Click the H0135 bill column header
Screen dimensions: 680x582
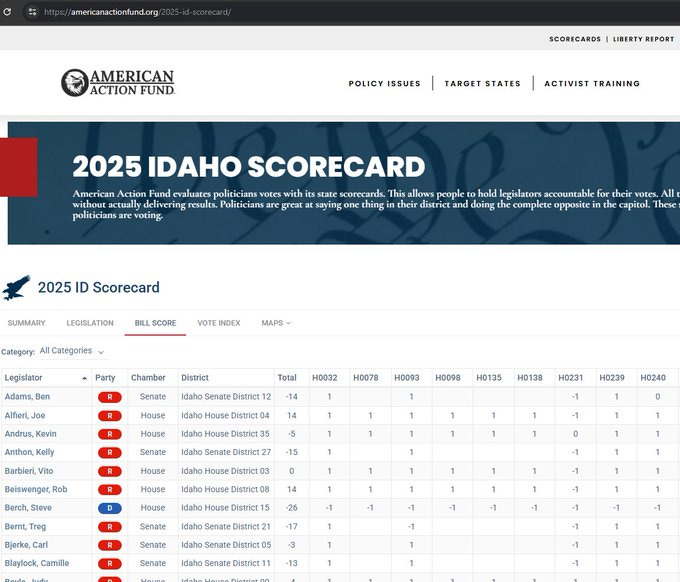(489, 378)
